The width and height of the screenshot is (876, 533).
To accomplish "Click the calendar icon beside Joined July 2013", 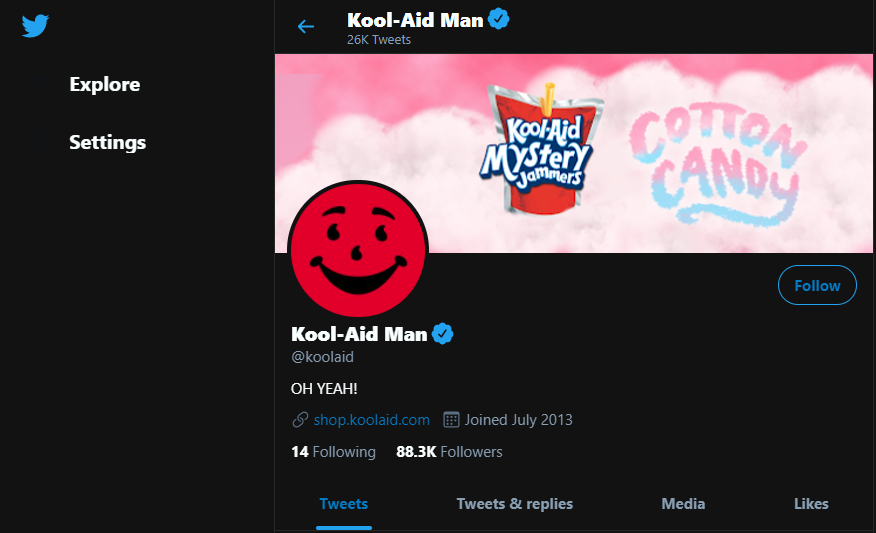I will coord(451,420).
